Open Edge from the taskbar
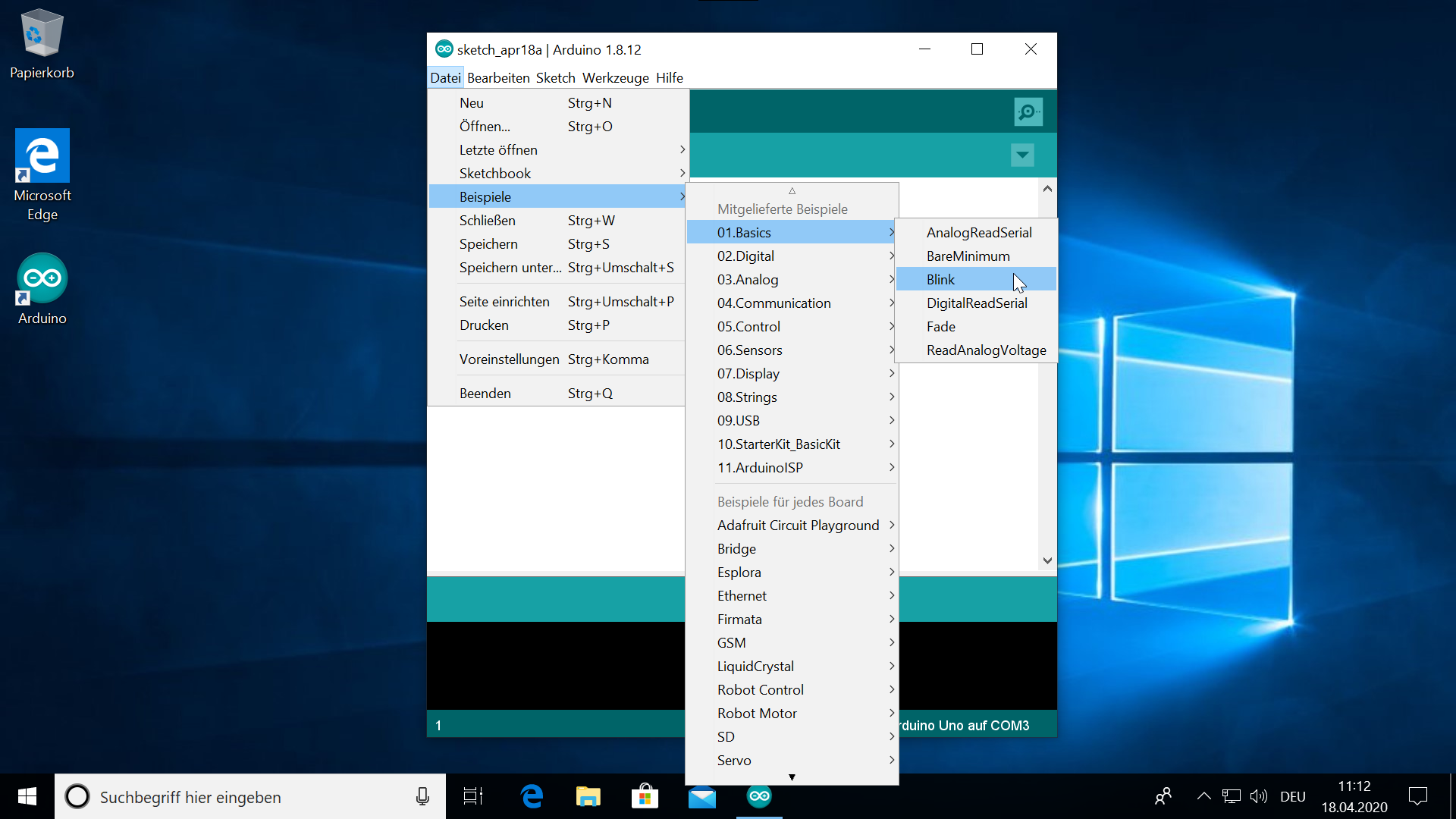 coord(532,796)
